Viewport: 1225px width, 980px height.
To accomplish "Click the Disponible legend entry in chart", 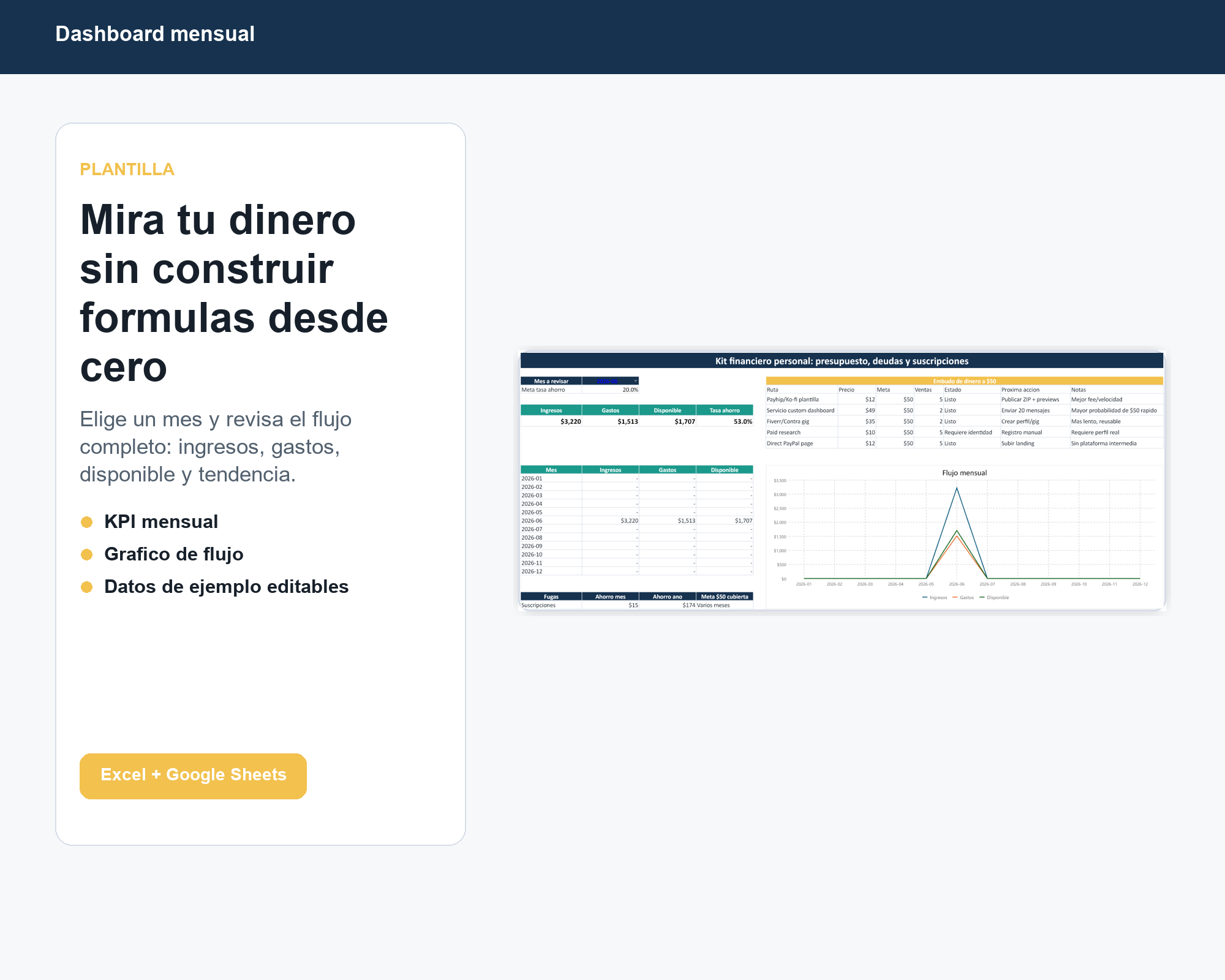I will (x=994, y=598).
